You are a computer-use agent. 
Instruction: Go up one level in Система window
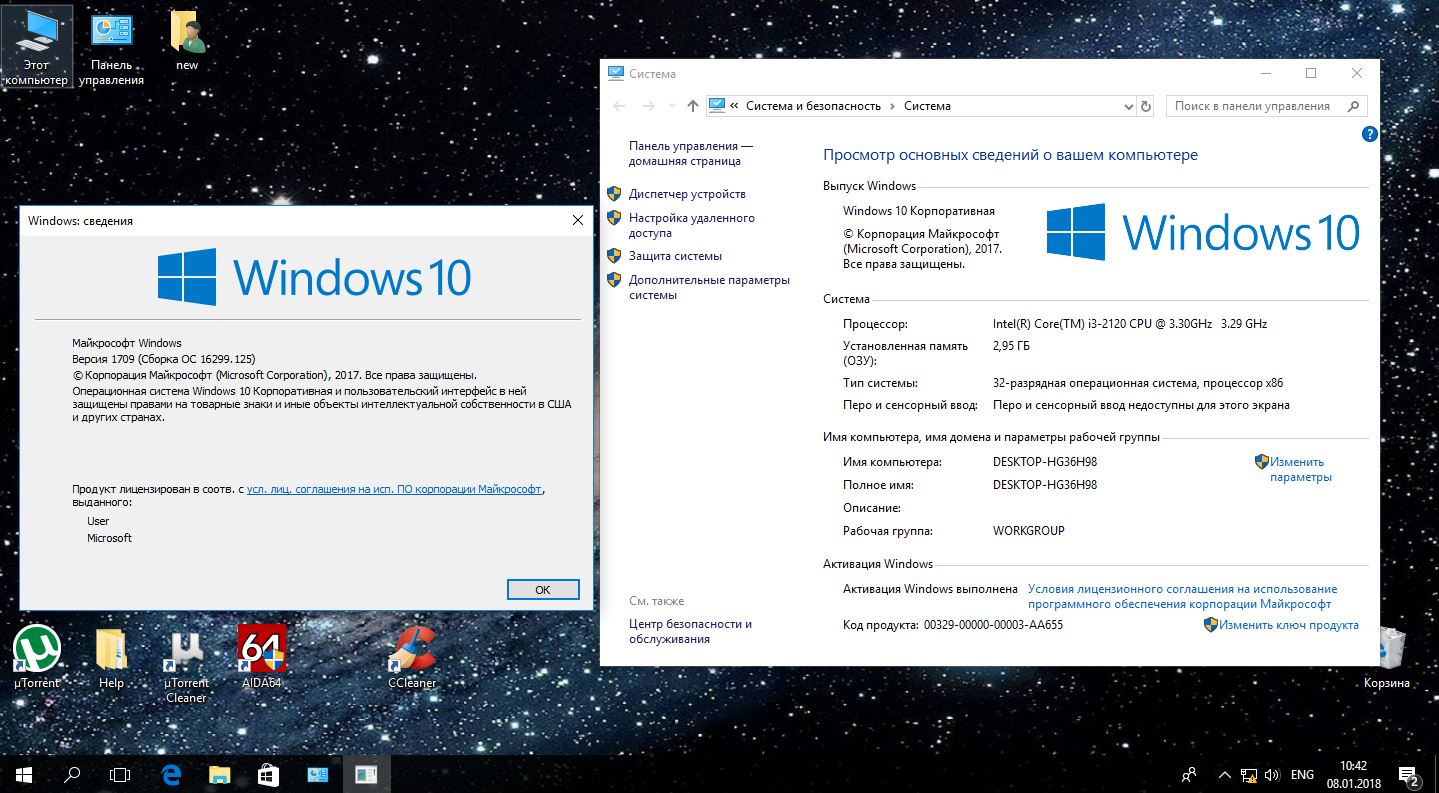click(x=693, y=106)
